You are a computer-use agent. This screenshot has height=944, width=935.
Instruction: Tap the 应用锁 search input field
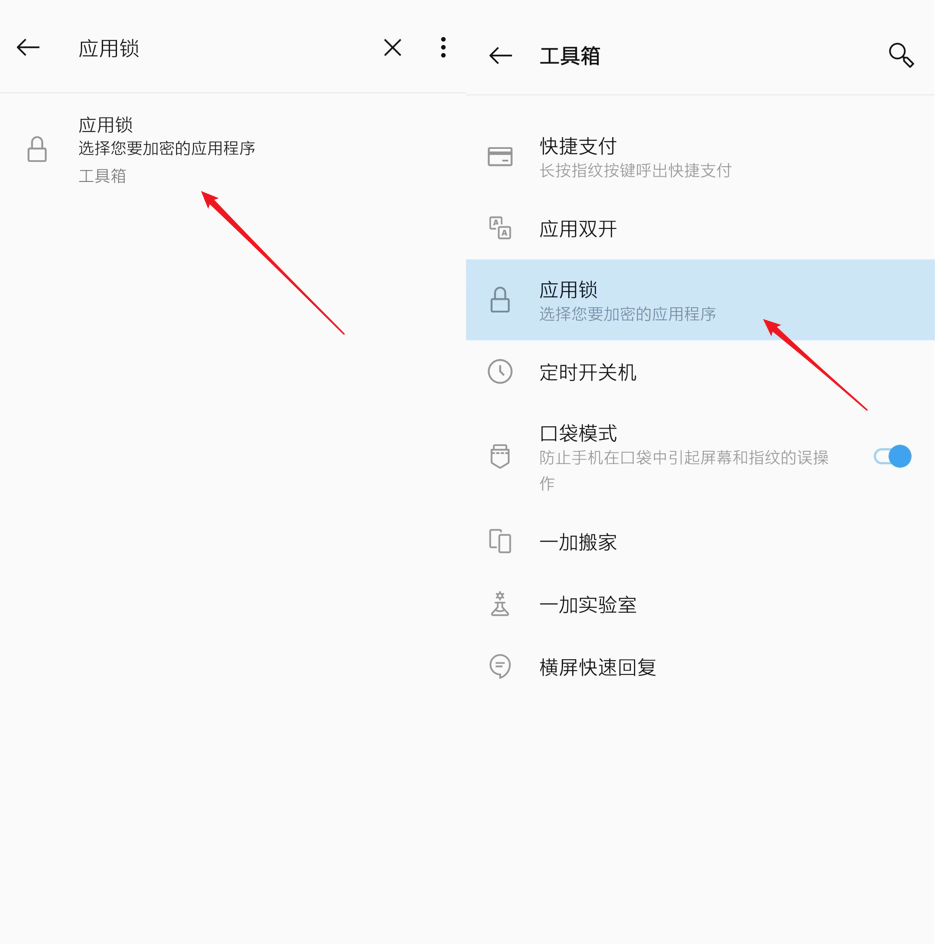[224, 48]
